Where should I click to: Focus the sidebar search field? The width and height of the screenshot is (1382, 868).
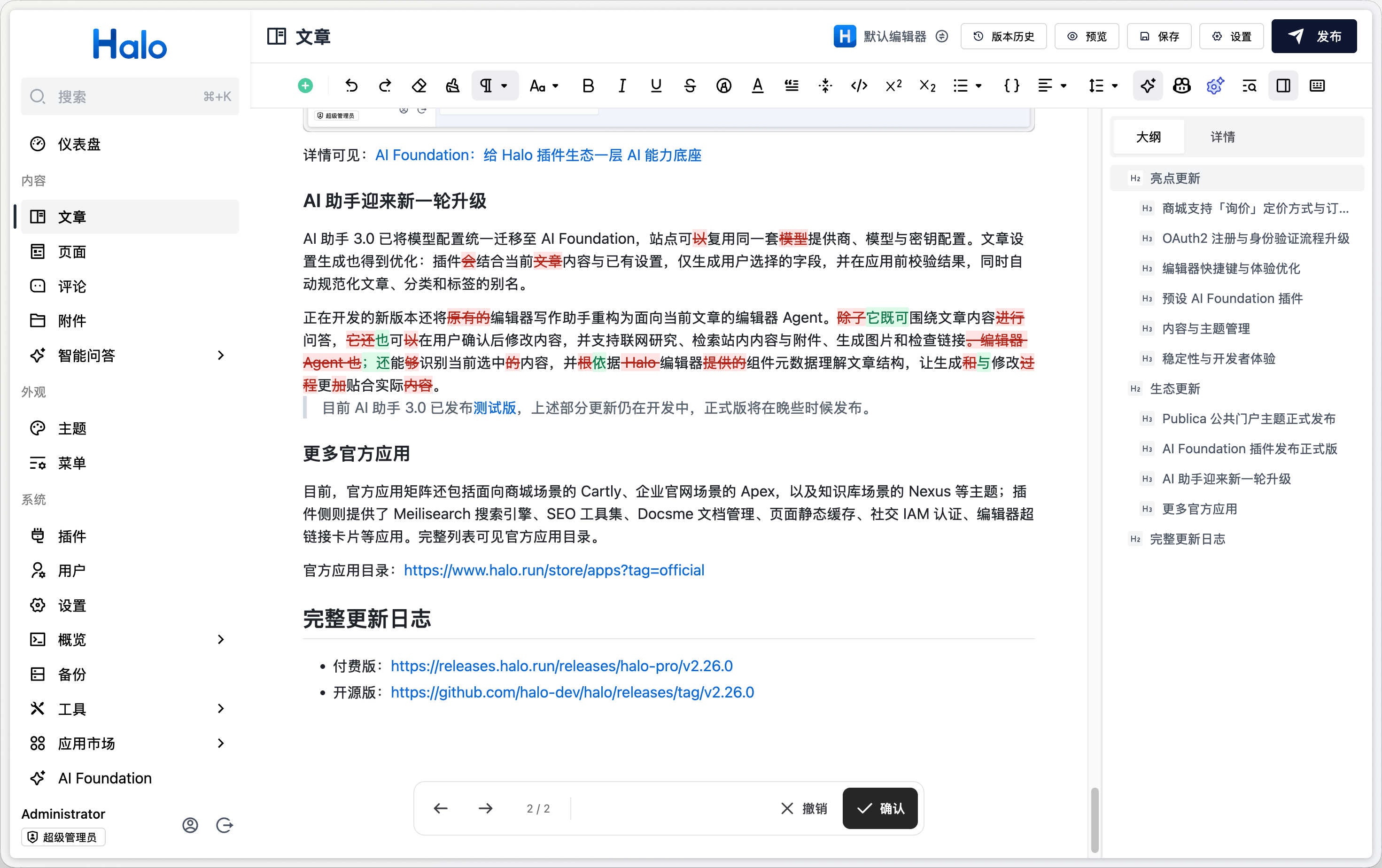[130, 96]
